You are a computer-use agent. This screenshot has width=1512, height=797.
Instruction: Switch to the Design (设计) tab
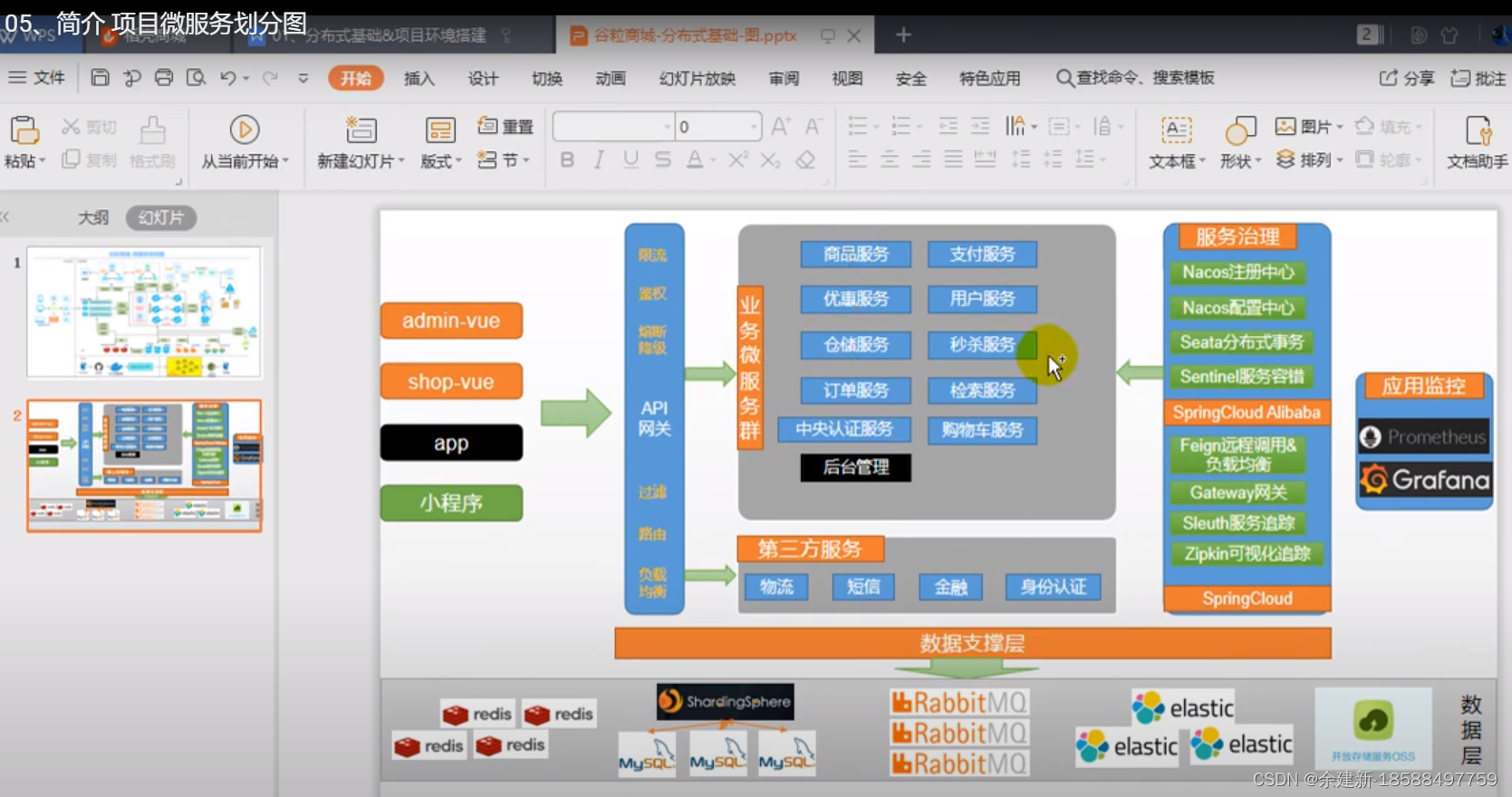click(x=483, y=79)
